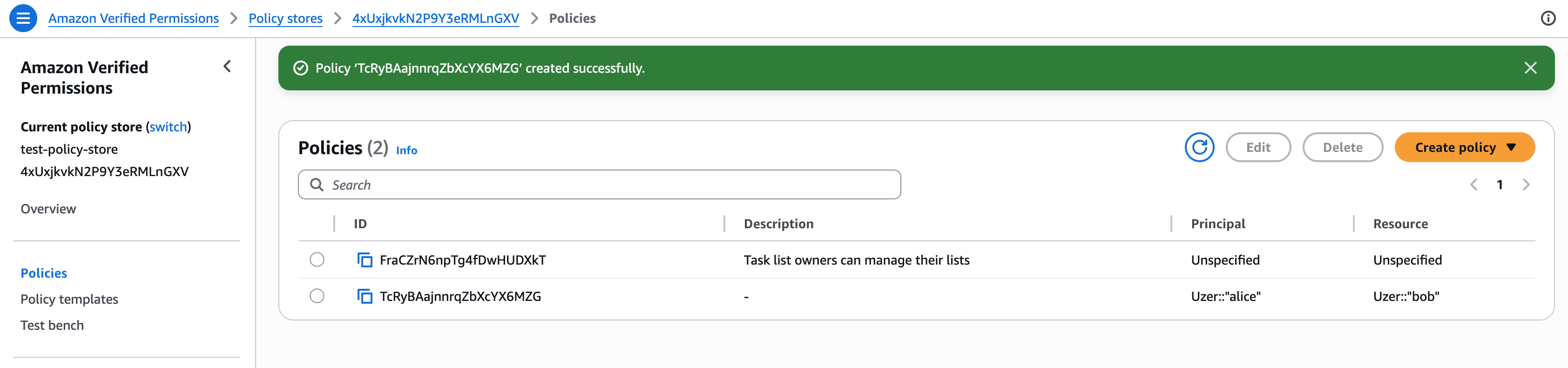Select the TcRyBAajnnrqZbXcYX6MZG policy radio button
Image resolution: width=1568 pixels, height=368 pixels.
pos(317,296)
